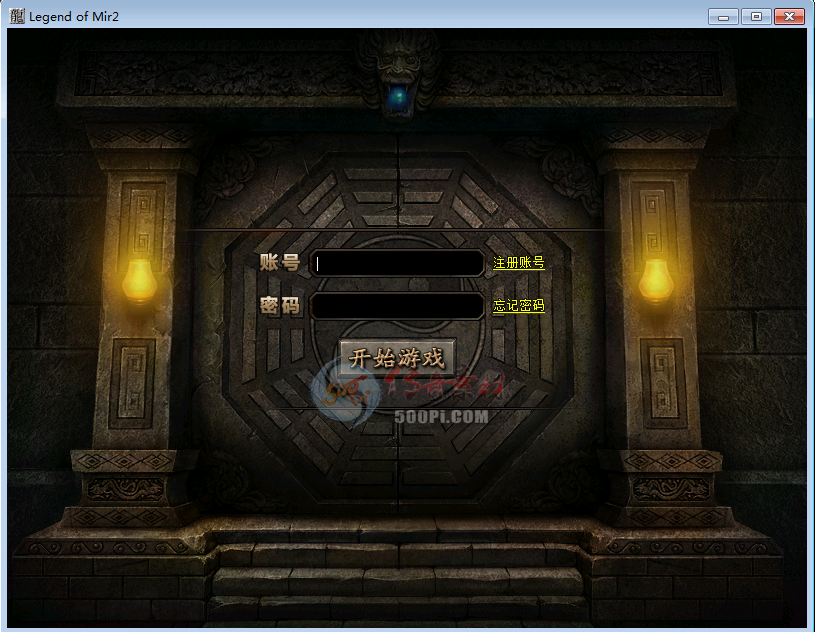The height and width of the screenshot is (632, 815).
Task: Maximize the Legend of Mir2 window
Action: (756, 17)
